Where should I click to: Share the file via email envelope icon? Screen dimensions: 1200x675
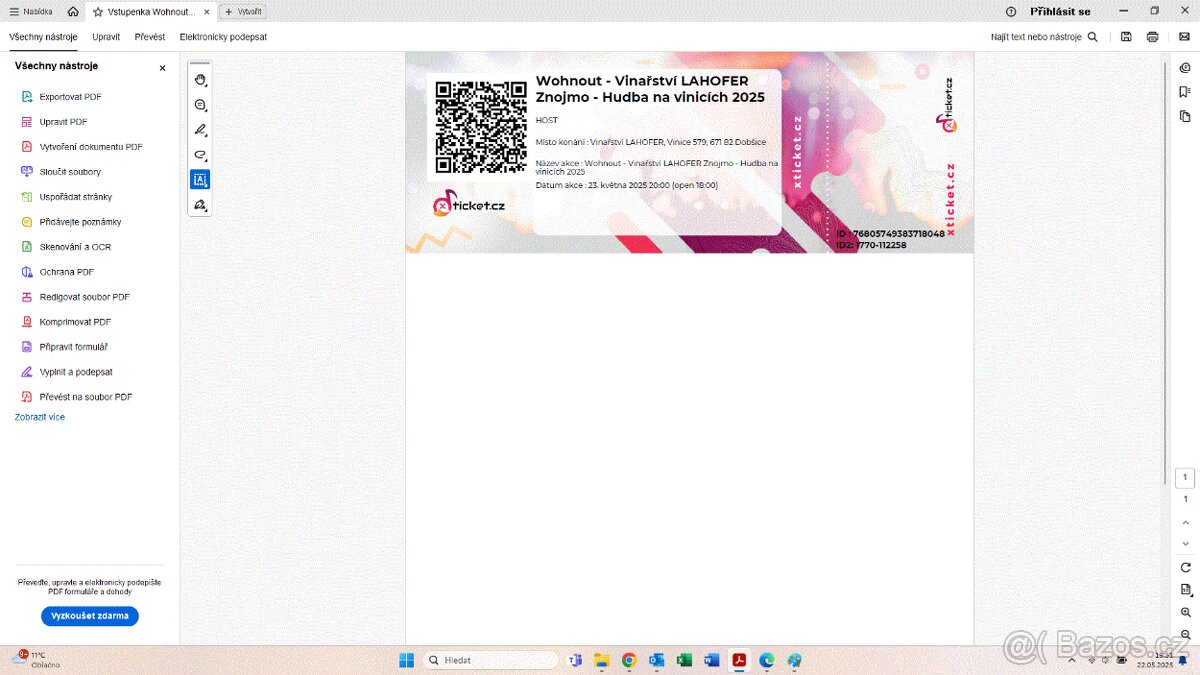tap(1184, 37)
